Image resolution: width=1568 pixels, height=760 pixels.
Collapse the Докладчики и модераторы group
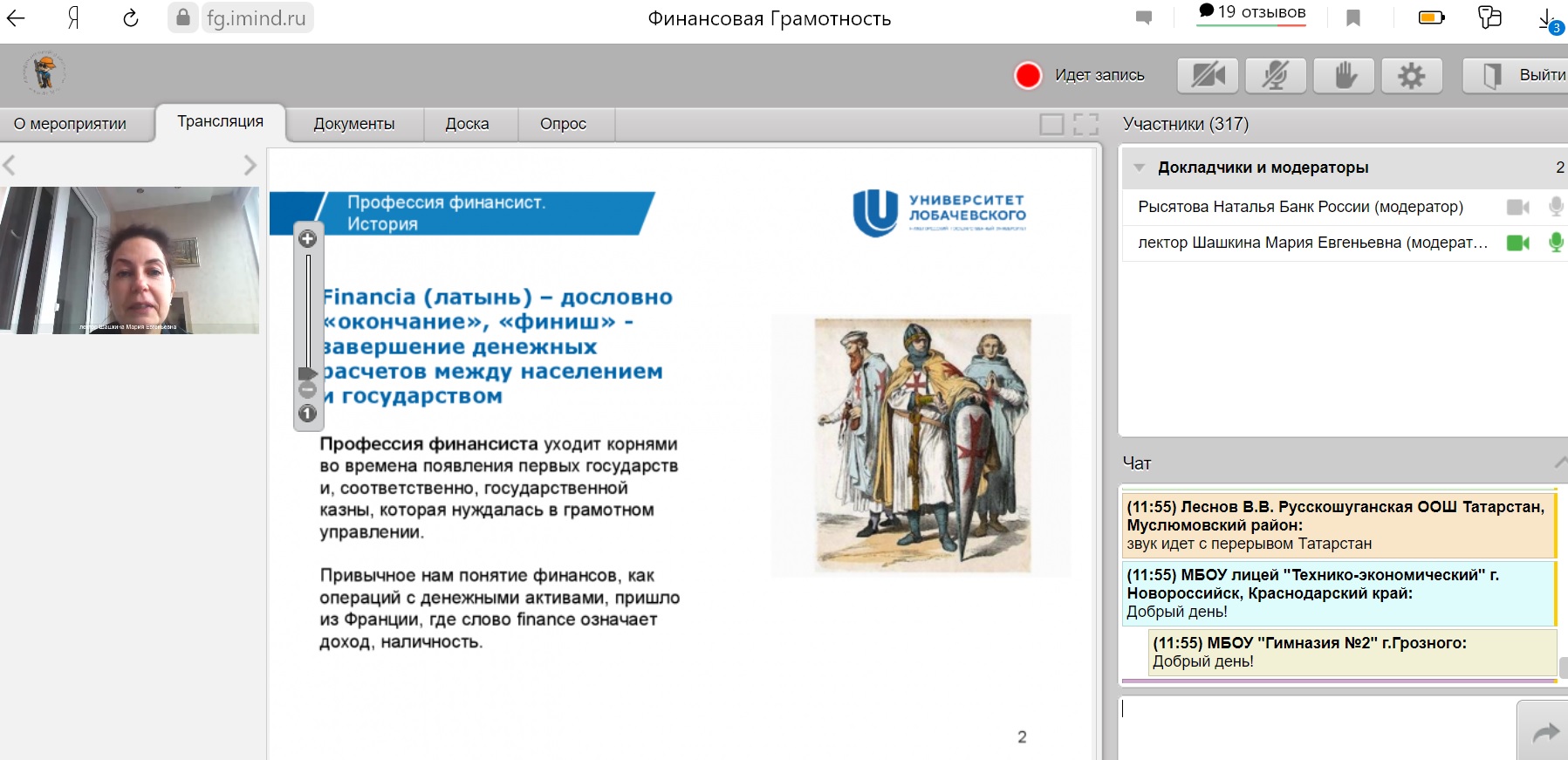[1139, 168]
